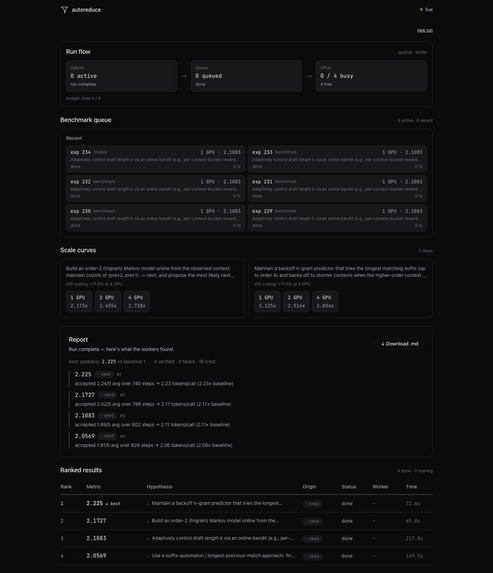Screen dimensions: 493x573
Task: Click the seed tag next to 2.1727 in report
Action: [107, 395]
